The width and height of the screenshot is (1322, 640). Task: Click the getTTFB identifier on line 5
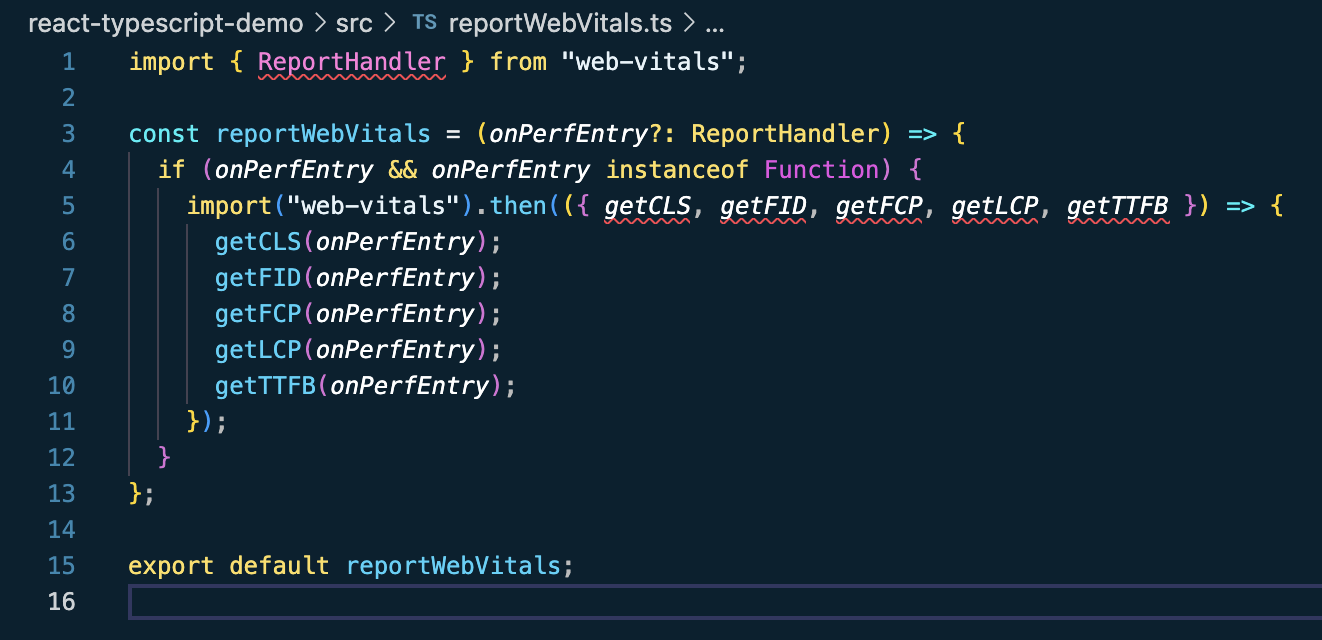(1117, 205)
